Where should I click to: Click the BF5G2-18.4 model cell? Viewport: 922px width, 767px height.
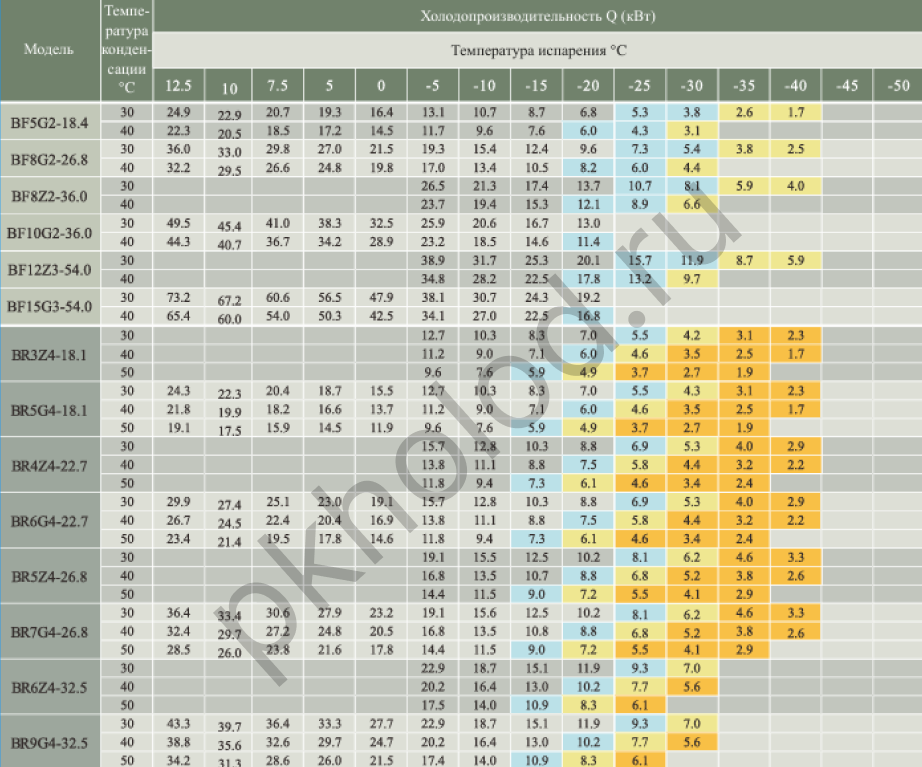49,123
